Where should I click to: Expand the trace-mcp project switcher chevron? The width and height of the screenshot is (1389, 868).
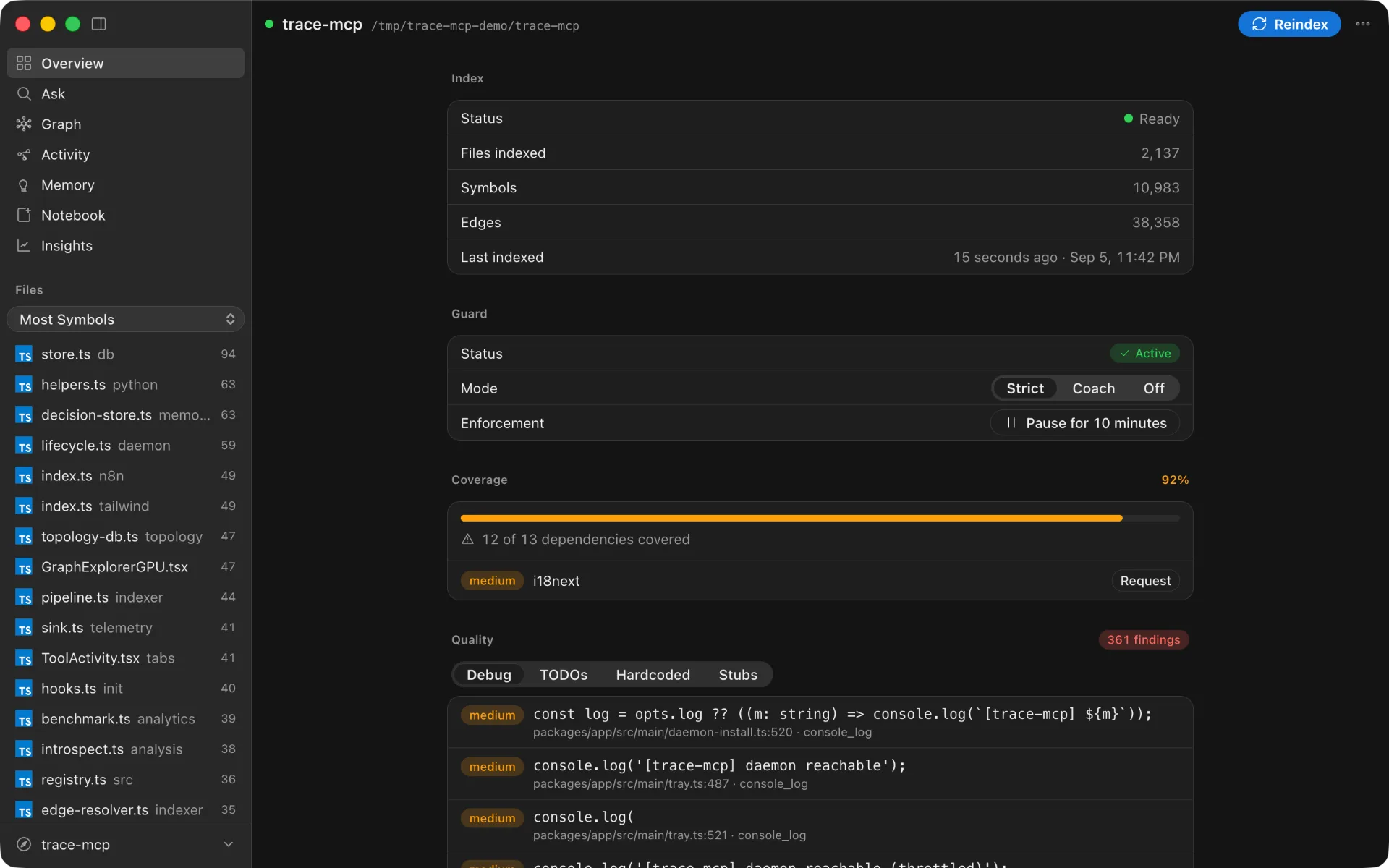point(229,844)
